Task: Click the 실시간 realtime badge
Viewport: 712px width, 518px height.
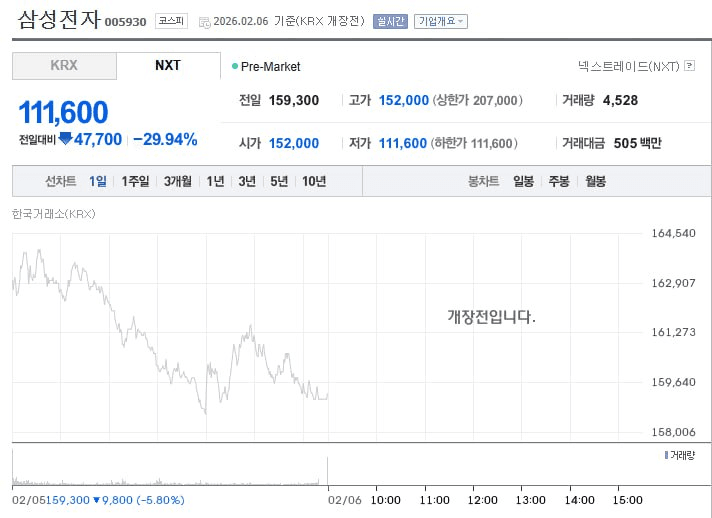Action: [390, 21]
